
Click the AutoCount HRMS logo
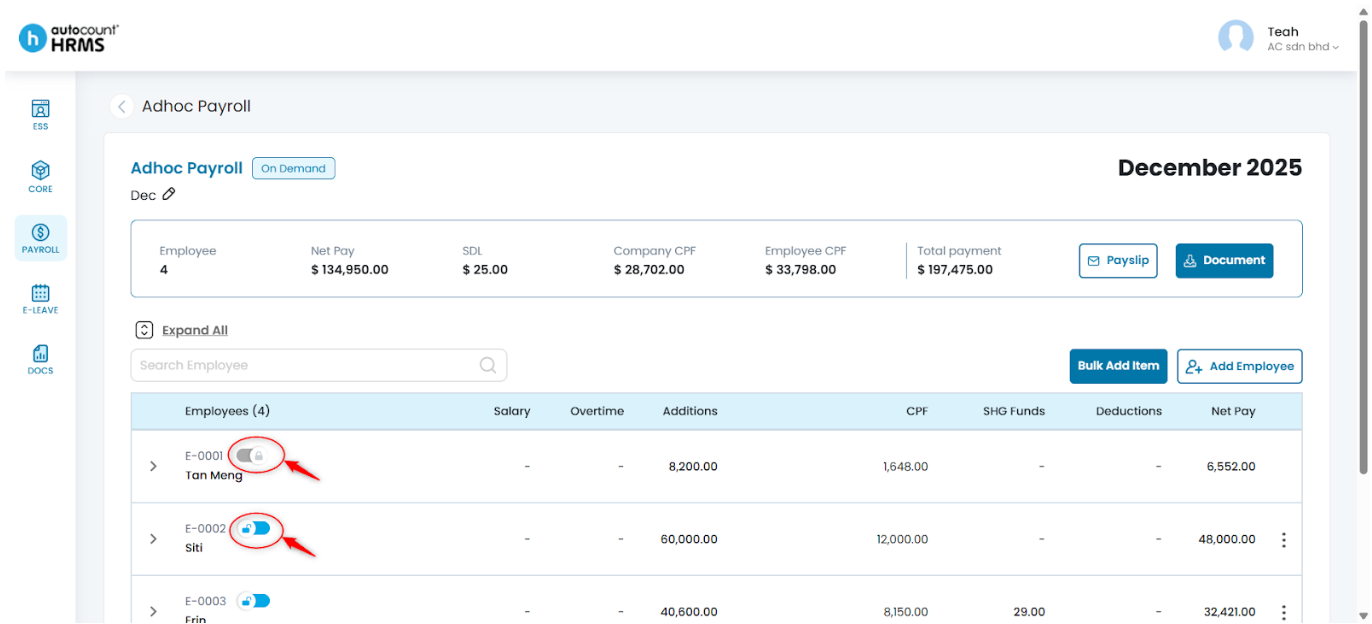coord(69,38)
